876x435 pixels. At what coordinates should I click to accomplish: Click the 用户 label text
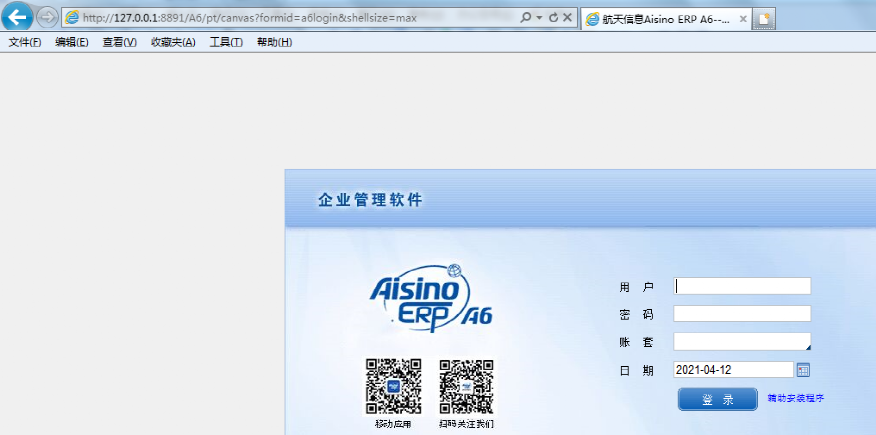636,287
